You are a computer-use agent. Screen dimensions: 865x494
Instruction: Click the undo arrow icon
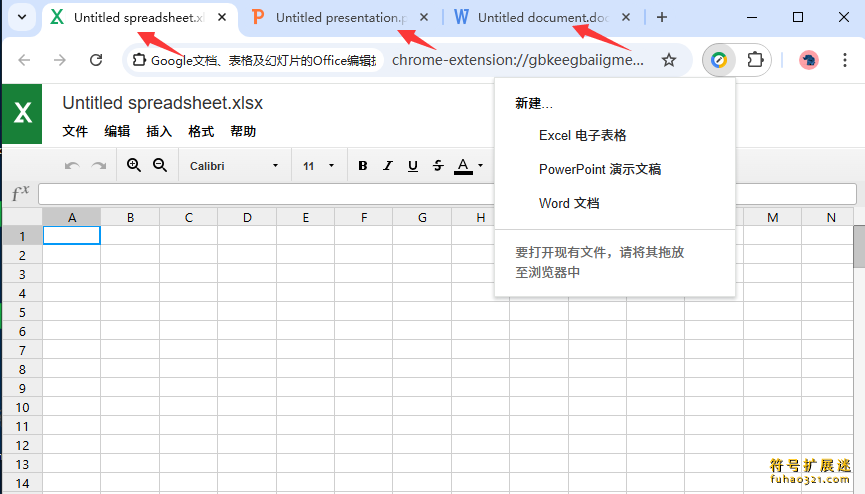point(72,166)
